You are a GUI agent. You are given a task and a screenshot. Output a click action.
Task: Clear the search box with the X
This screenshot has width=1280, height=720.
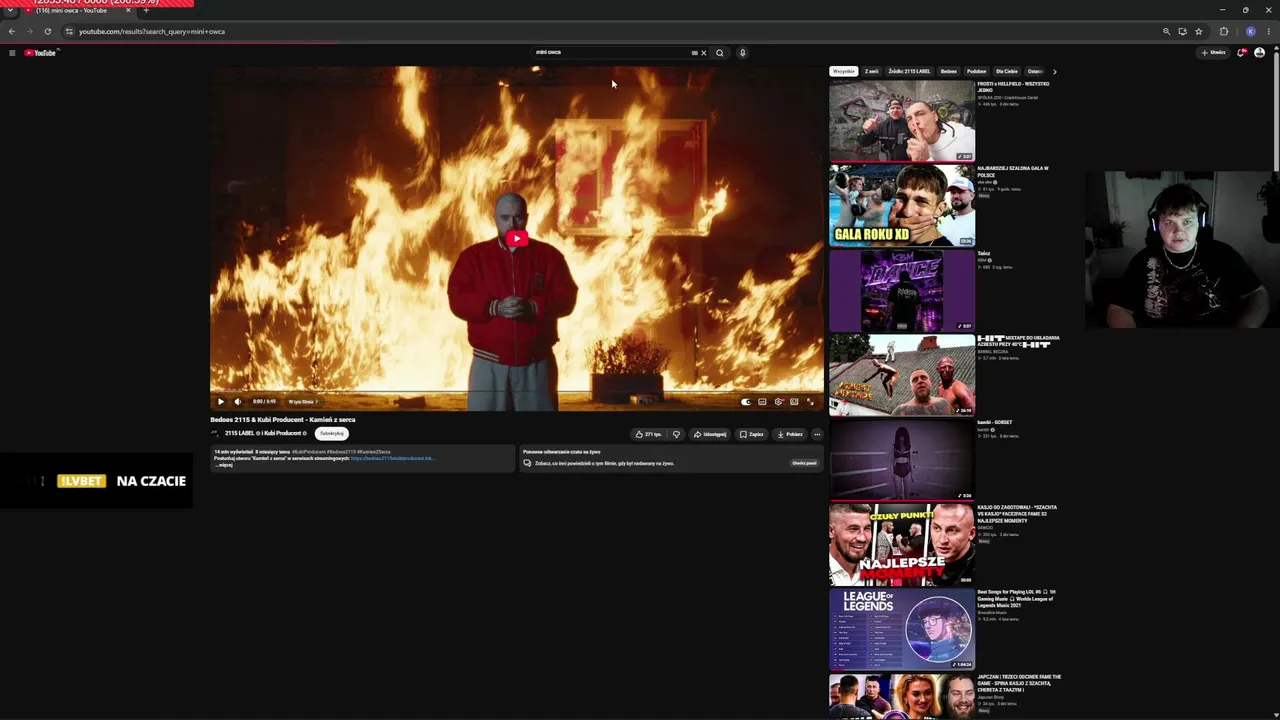[703, 53]
